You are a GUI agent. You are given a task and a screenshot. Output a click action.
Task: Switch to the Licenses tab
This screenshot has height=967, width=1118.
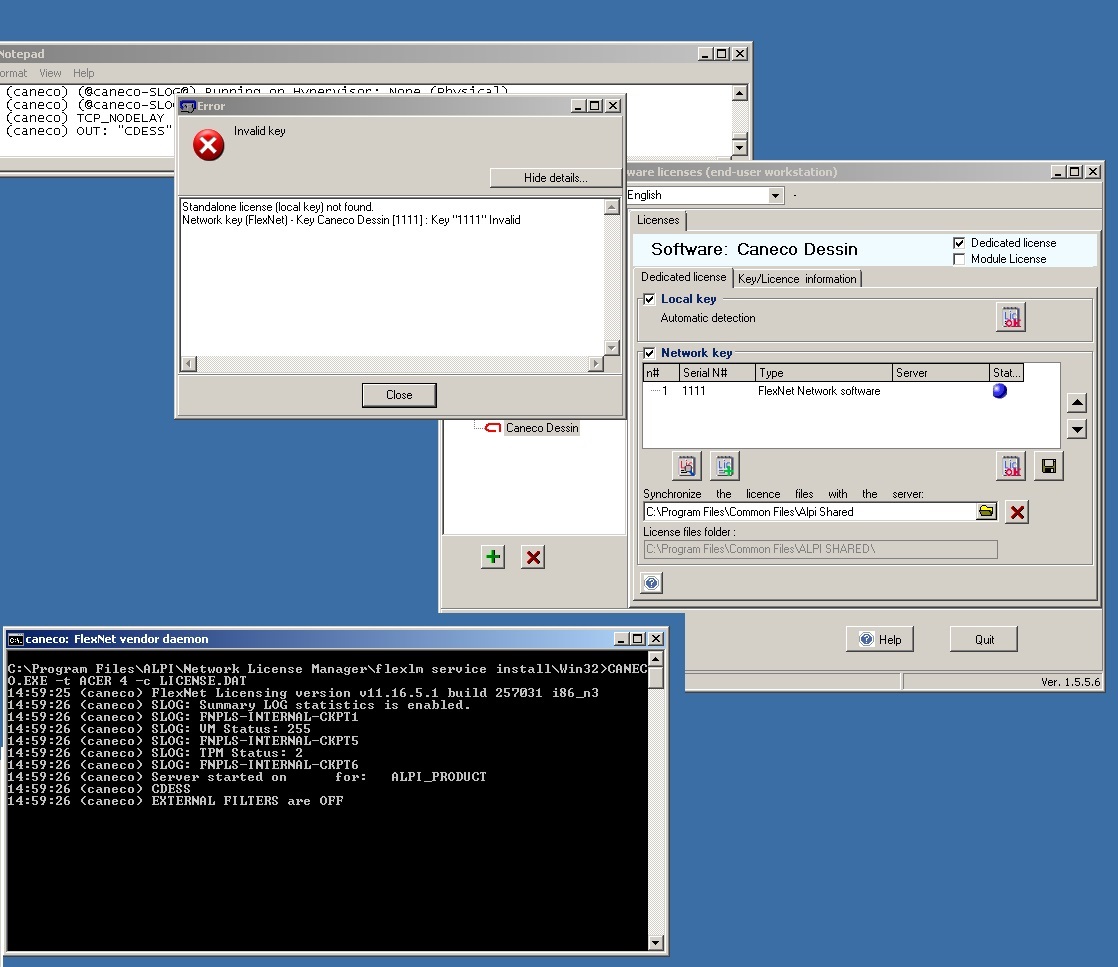tap(658, 220)
